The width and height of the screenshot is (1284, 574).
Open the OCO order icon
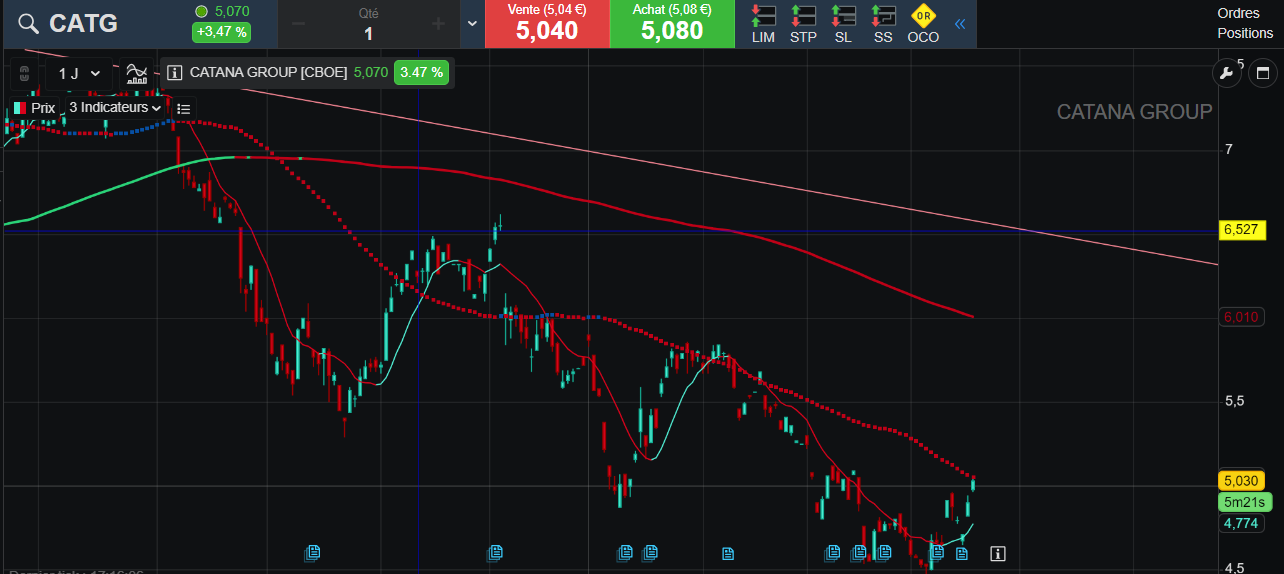(x=922, y=24)
